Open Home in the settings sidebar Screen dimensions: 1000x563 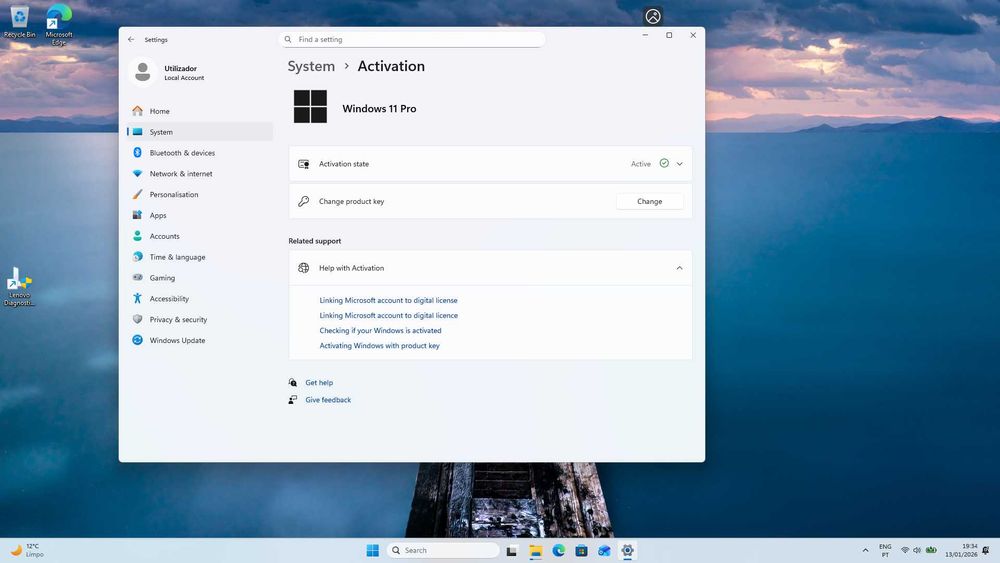coord(200,111)
